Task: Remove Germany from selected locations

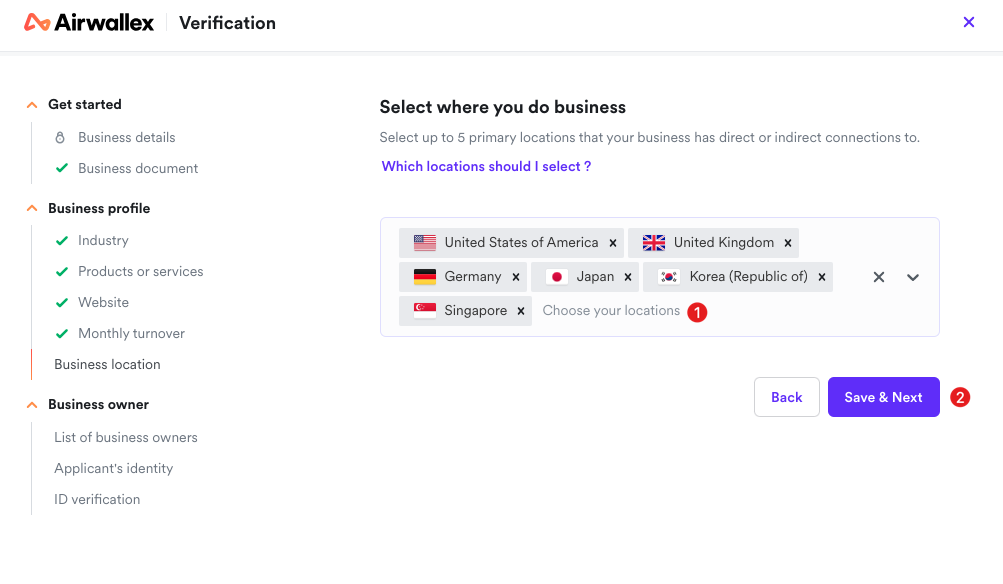Action: 516,277
